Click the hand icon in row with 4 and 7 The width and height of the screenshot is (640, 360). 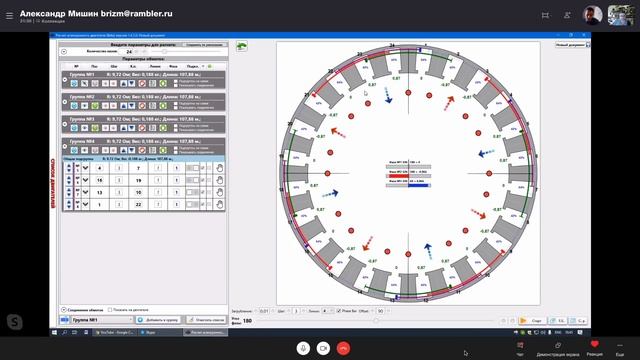tap(220, 168)
